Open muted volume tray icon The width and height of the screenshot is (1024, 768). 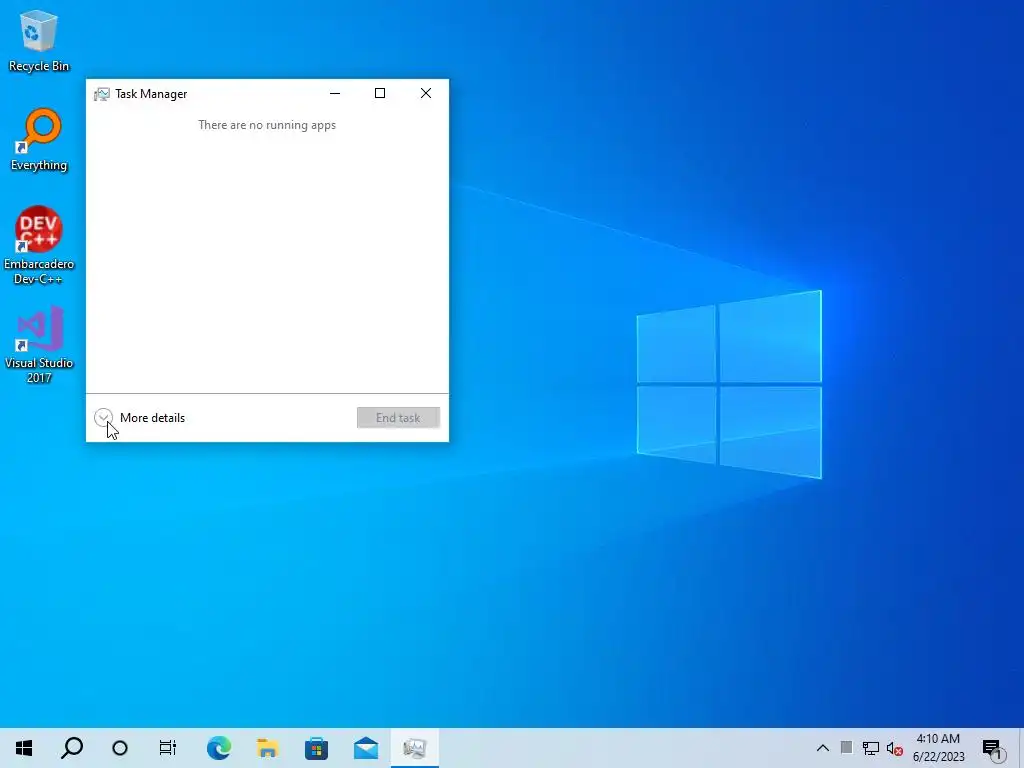click(x=895, y=748)
